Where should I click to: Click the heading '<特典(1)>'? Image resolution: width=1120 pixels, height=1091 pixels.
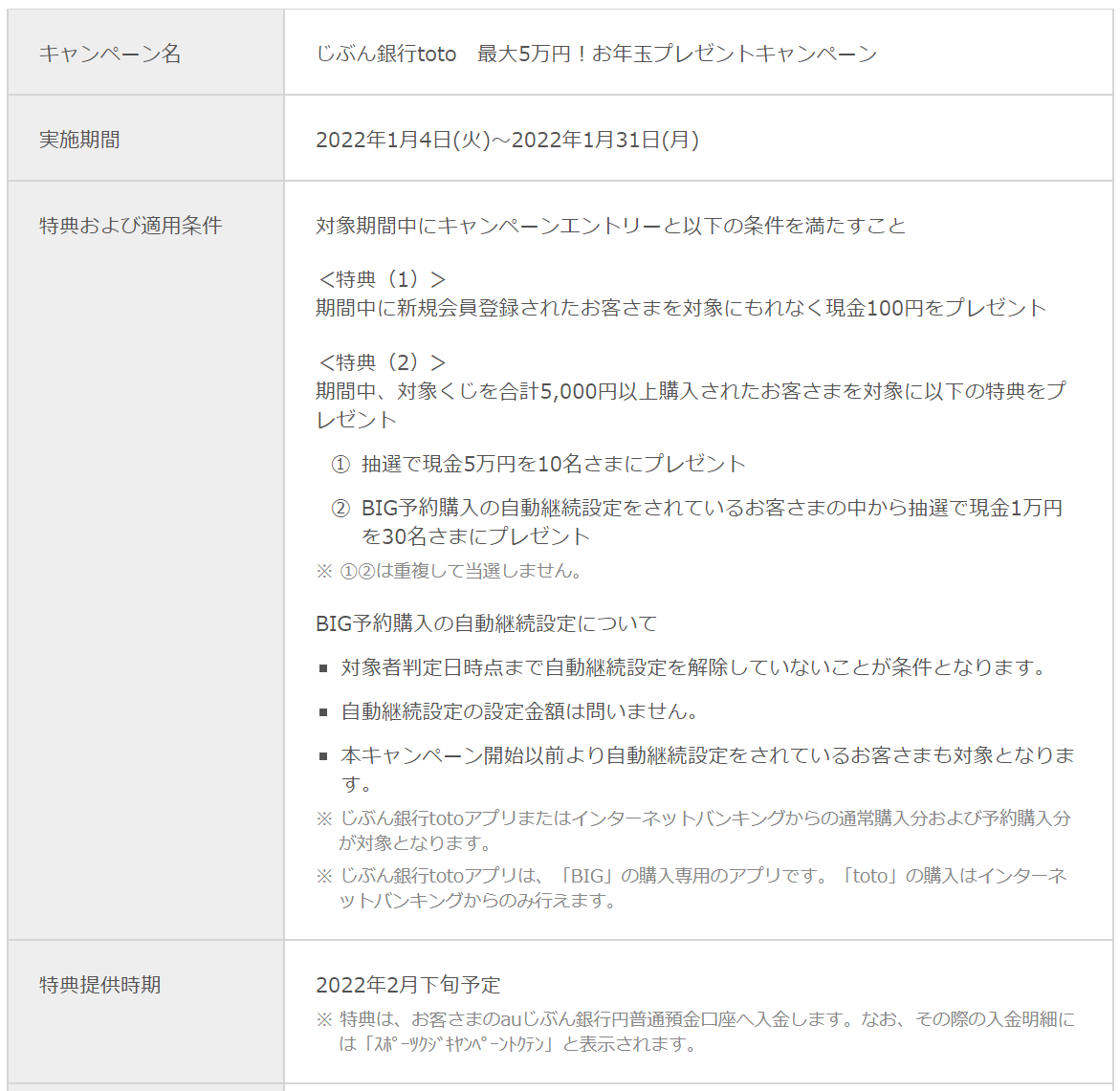click(383, 279)
